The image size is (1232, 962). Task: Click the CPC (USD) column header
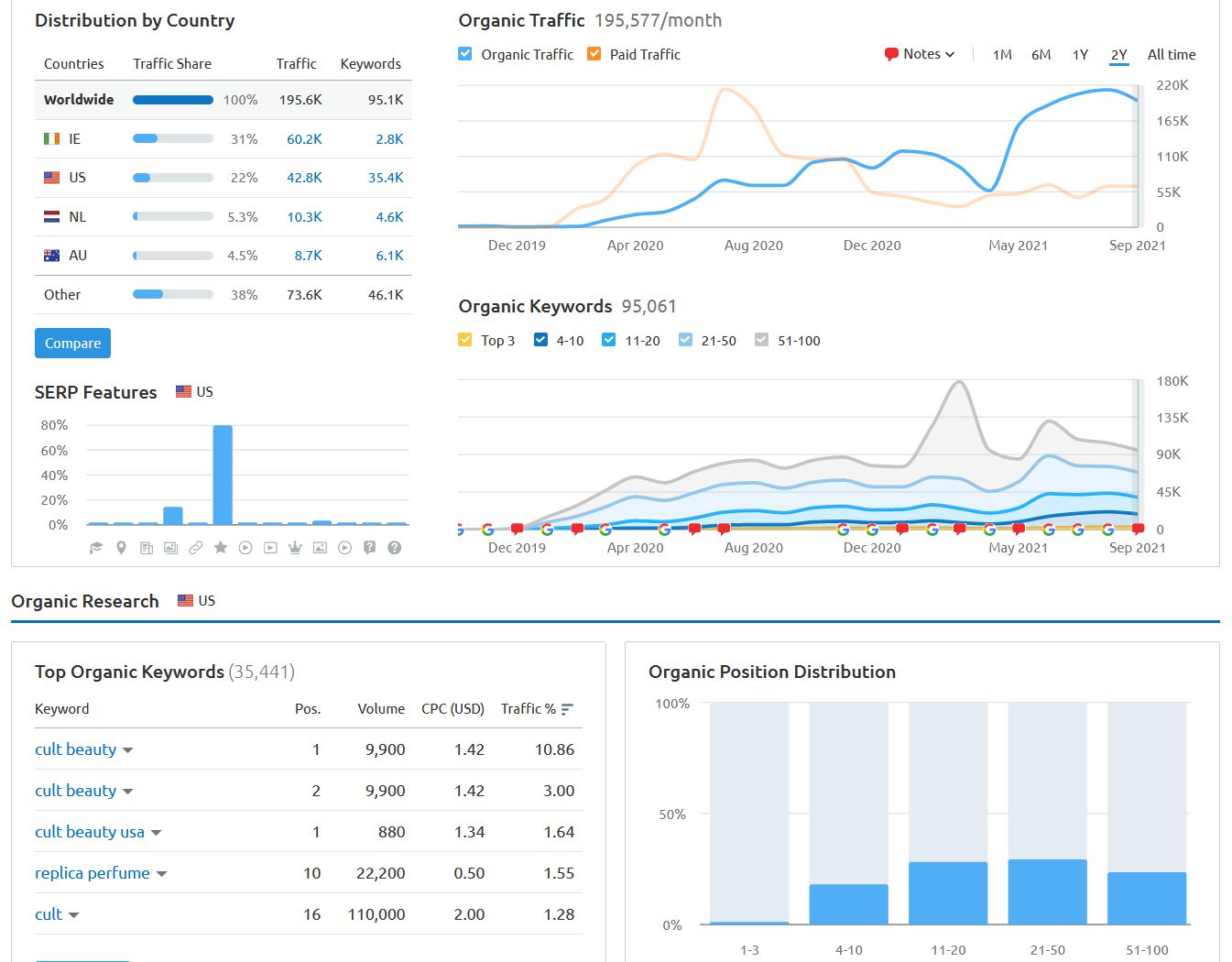pos(452,709)
